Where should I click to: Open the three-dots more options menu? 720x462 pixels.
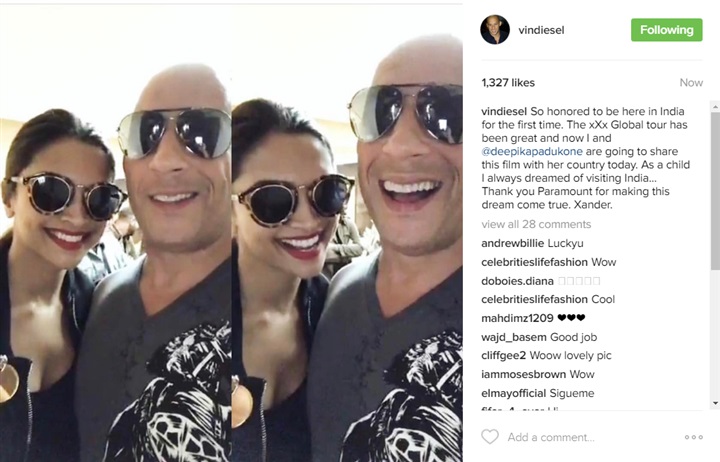click(x=693, y=437)
